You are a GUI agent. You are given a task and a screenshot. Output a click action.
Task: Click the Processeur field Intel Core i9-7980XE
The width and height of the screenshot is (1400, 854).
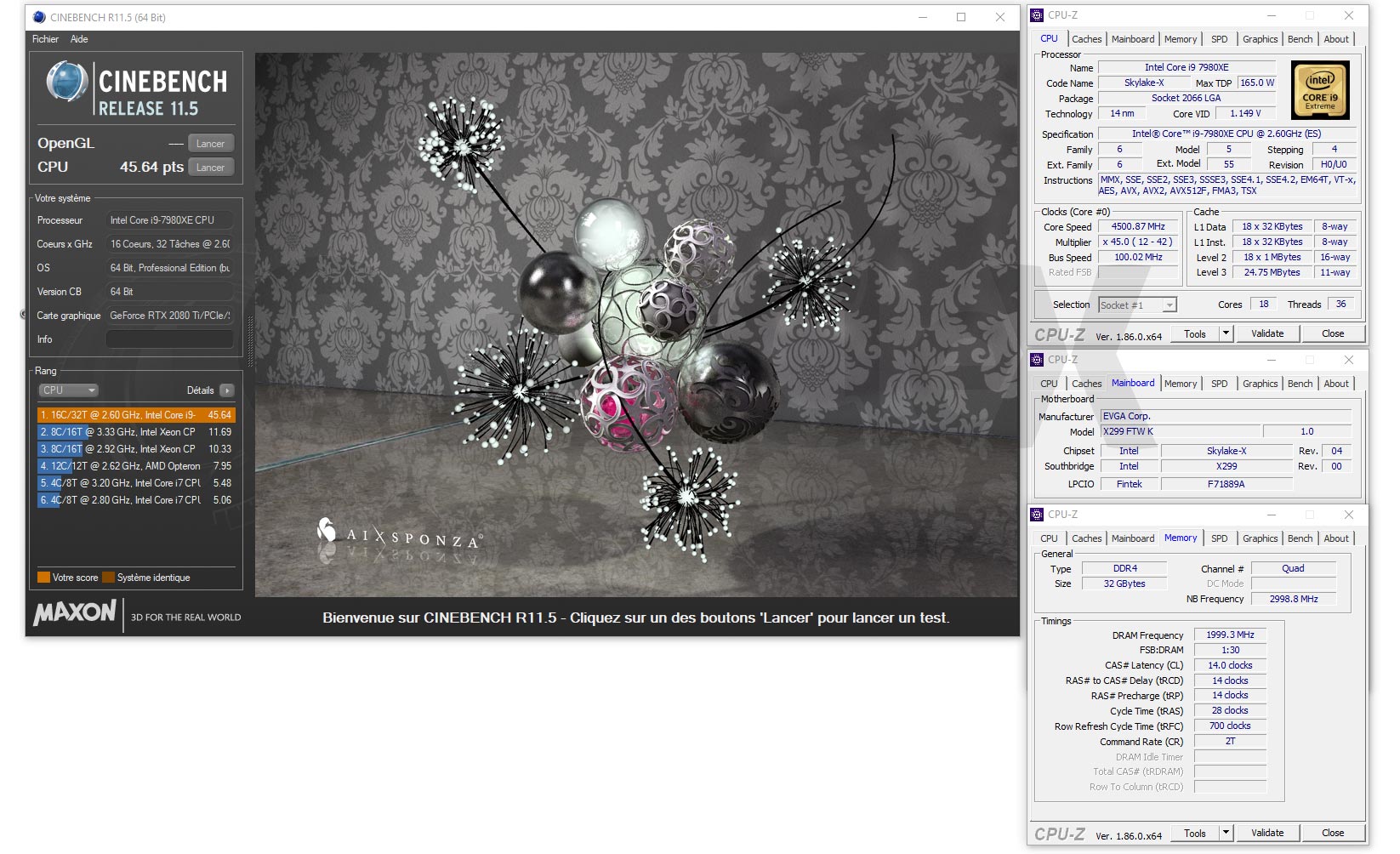pos(169,220)
